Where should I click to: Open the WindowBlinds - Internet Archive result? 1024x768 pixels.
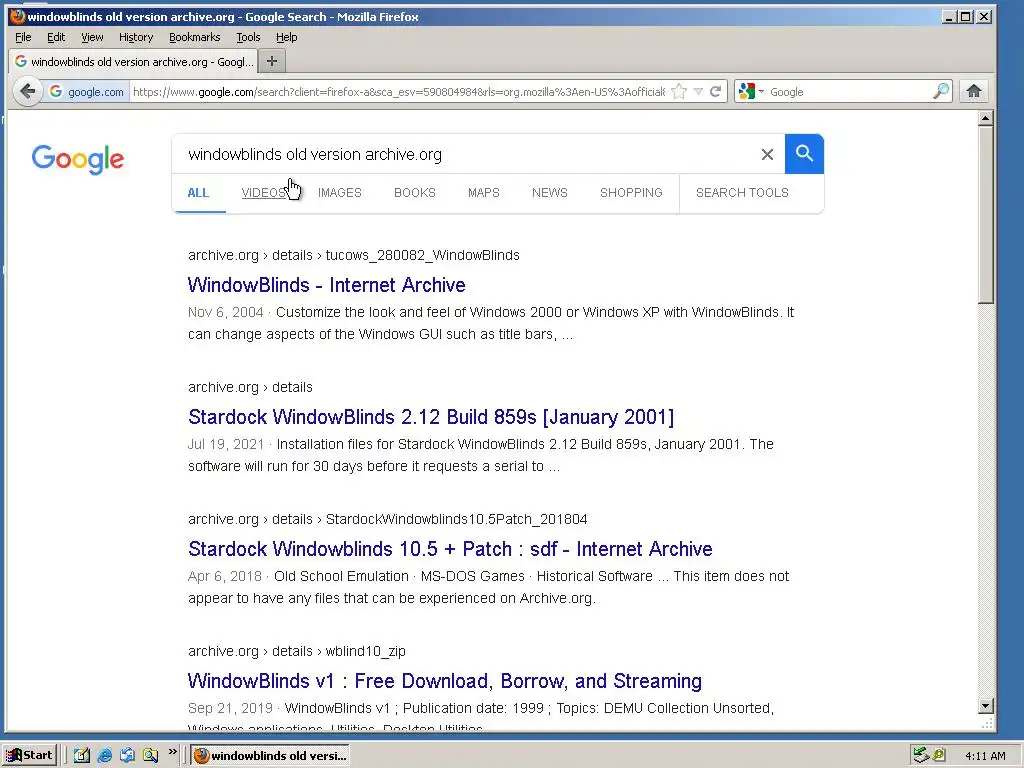pos(327,285)
